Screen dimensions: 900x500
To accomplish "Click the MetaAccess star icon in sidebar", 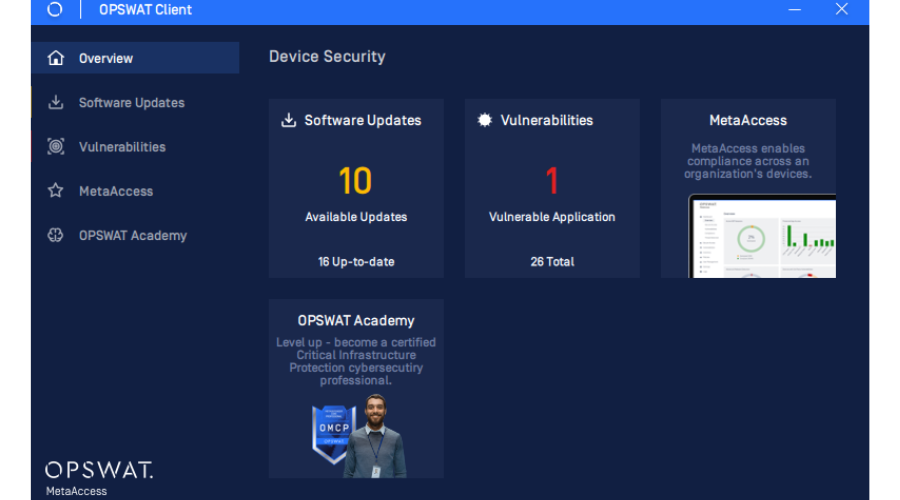I will click(x=56, y=191).
